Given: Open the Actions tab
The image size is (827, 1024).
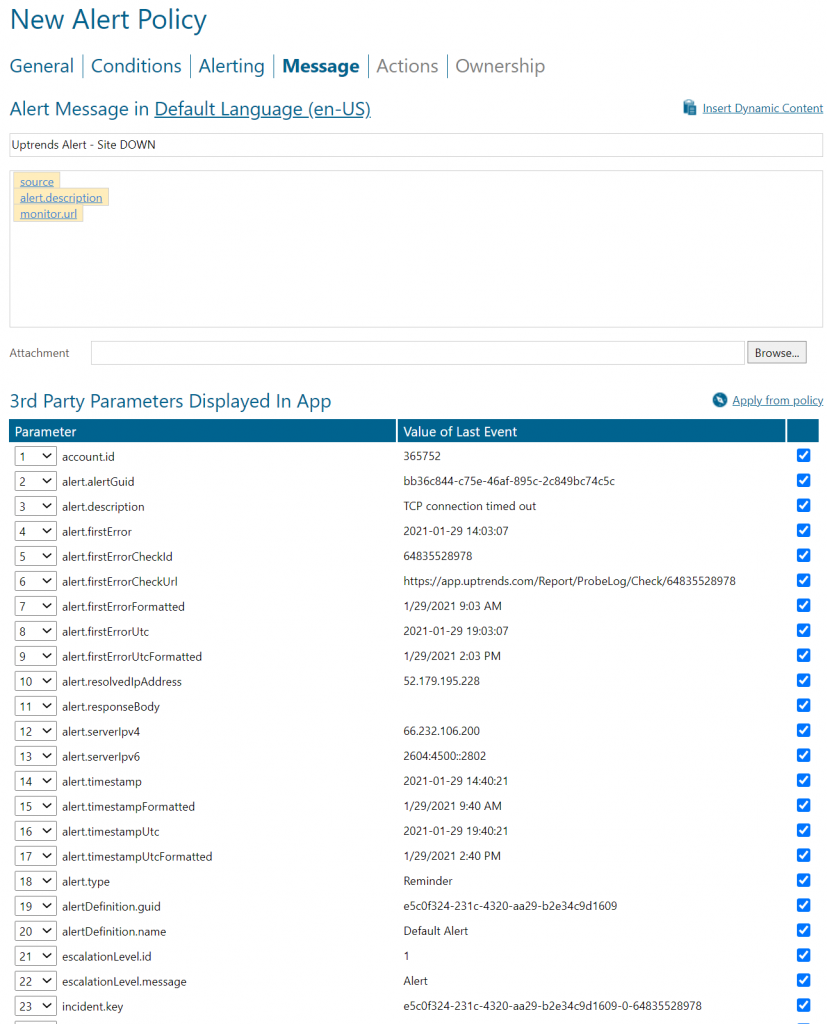Looking at the screenshot, I should (x=407, y=66).
